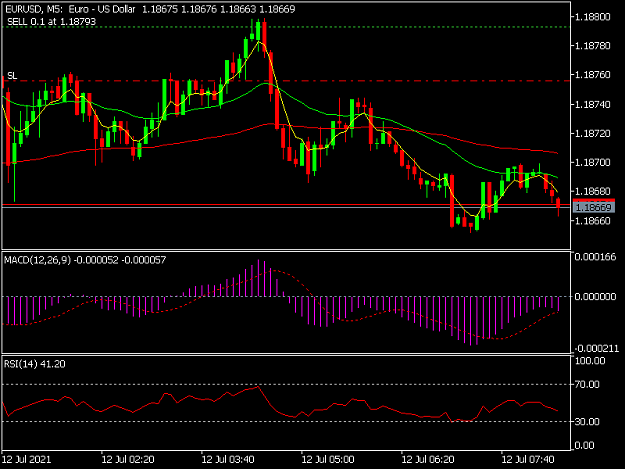Image resolution: width=625 pixels, height=469 pixels.
Task: Click the 1.18740 price scale label
Action: point(593,104)
